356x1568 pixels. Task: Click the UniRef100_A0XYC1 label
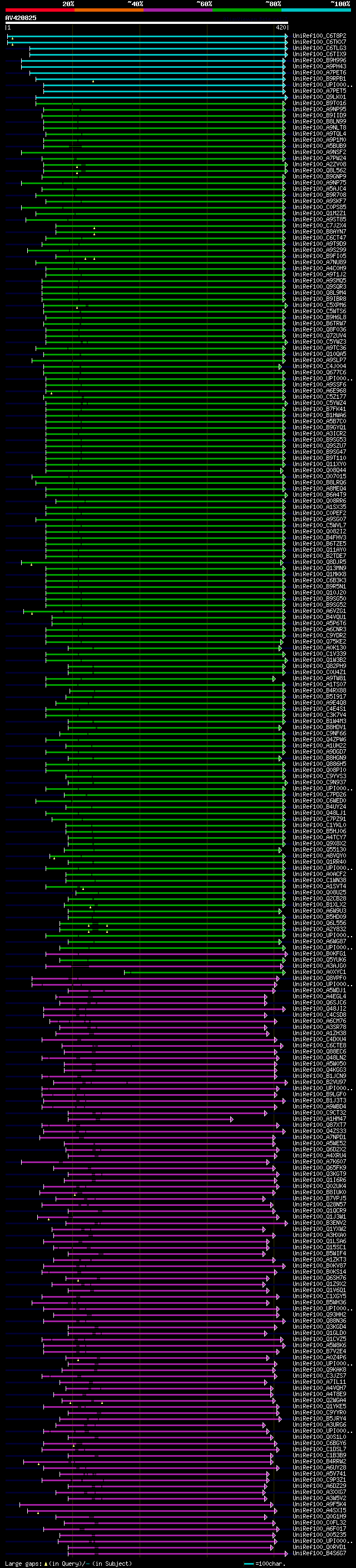tap(319, 972)
